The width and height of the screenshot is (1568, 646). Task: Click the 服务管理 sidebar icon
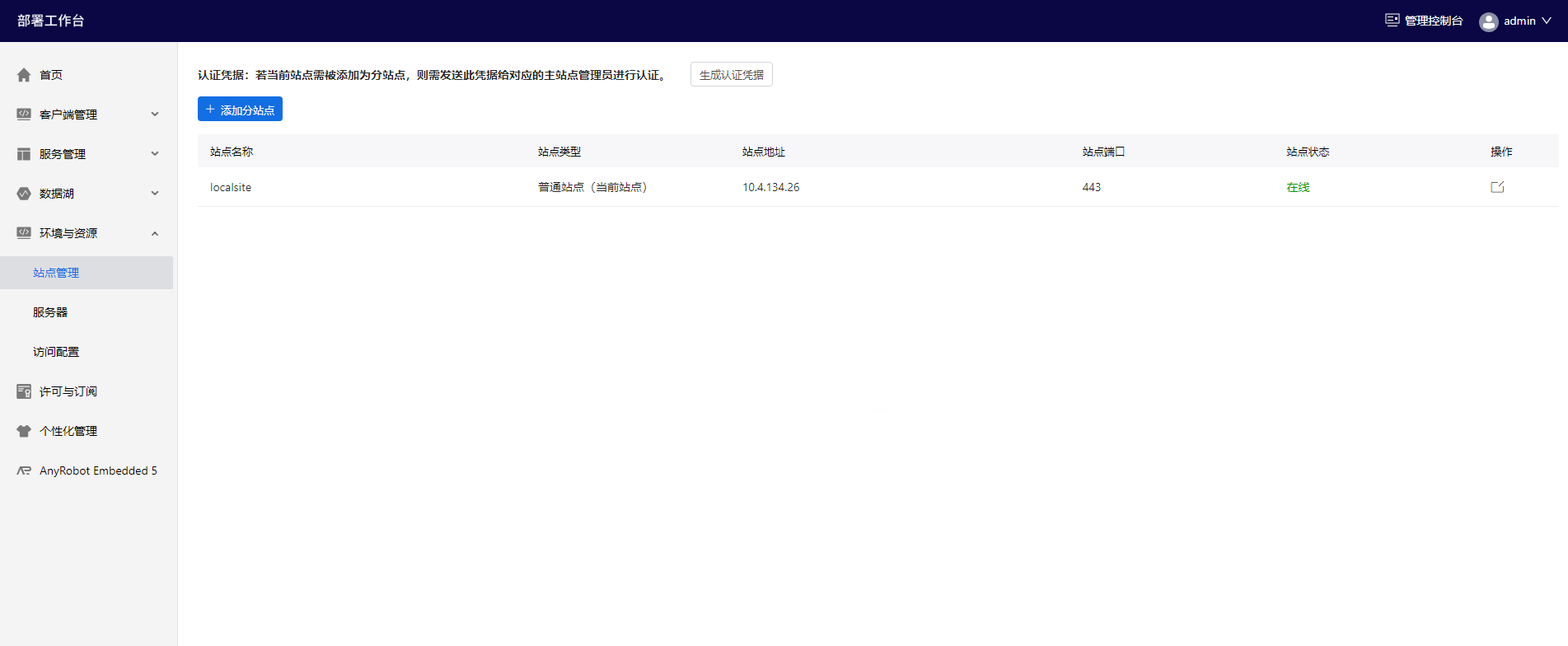pyautogui.click(x=24, y=154)
